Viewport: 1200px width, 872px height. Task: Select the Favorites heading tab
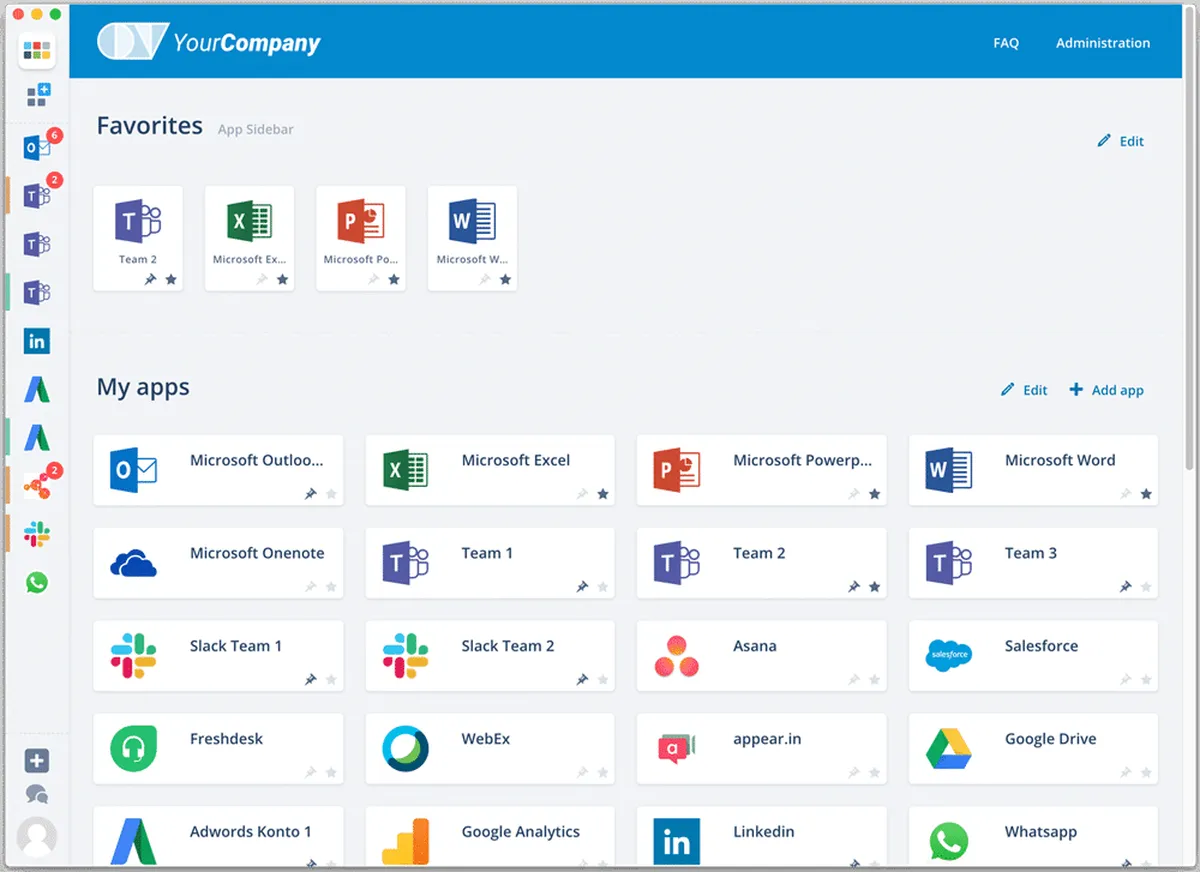pos(150,126)
